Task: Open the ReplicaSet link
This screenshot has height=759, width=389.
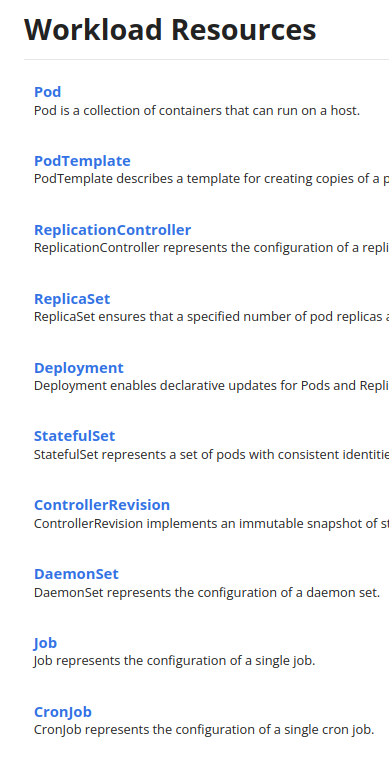Action: [72, 299]
